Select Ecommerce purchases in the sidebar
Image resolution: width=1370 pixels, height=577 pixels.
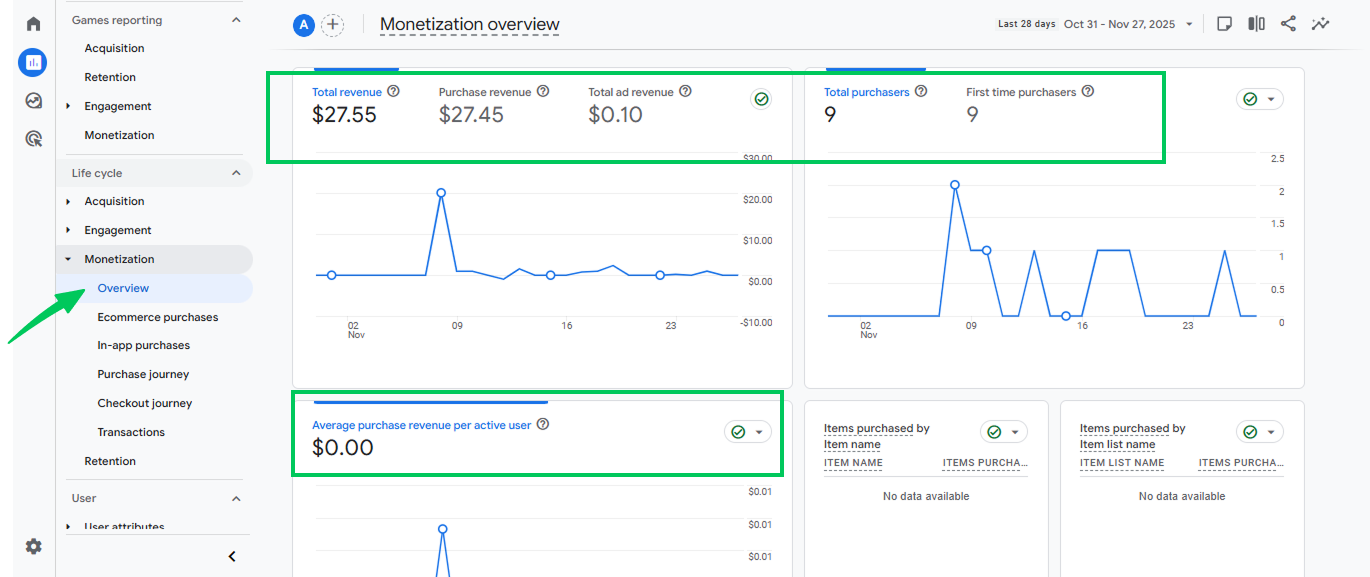click(x=157, y=317)
